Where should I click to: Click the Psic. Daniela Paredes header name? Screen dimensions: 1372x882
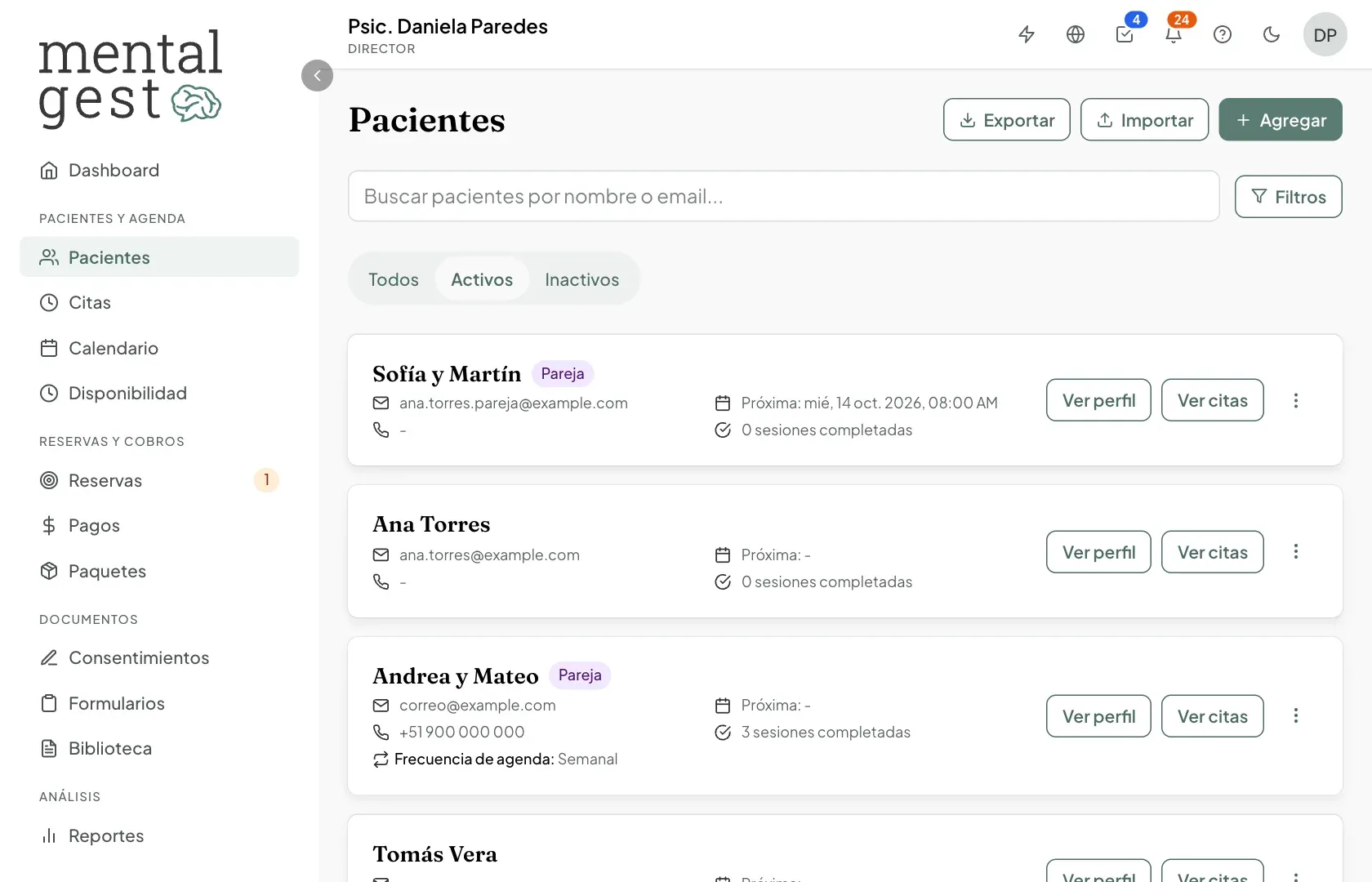pos(448,26)
